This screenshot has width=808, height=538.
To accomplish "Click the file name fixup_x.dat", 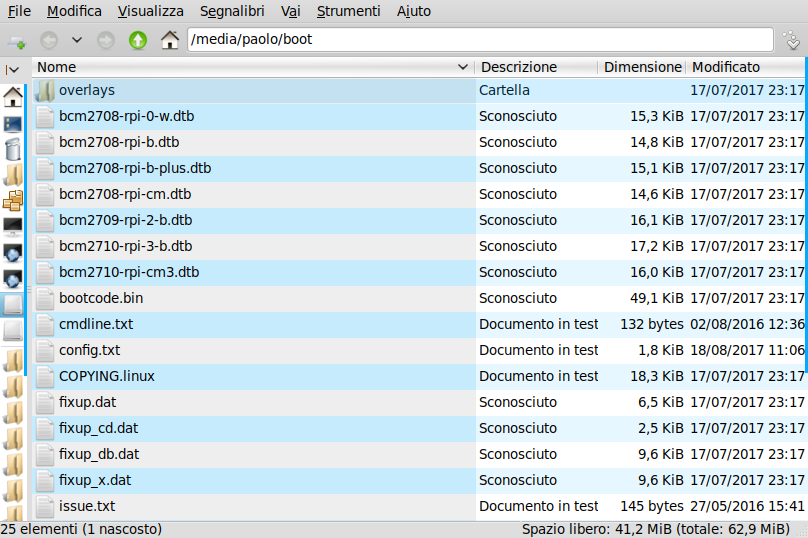I will (95, 480).
